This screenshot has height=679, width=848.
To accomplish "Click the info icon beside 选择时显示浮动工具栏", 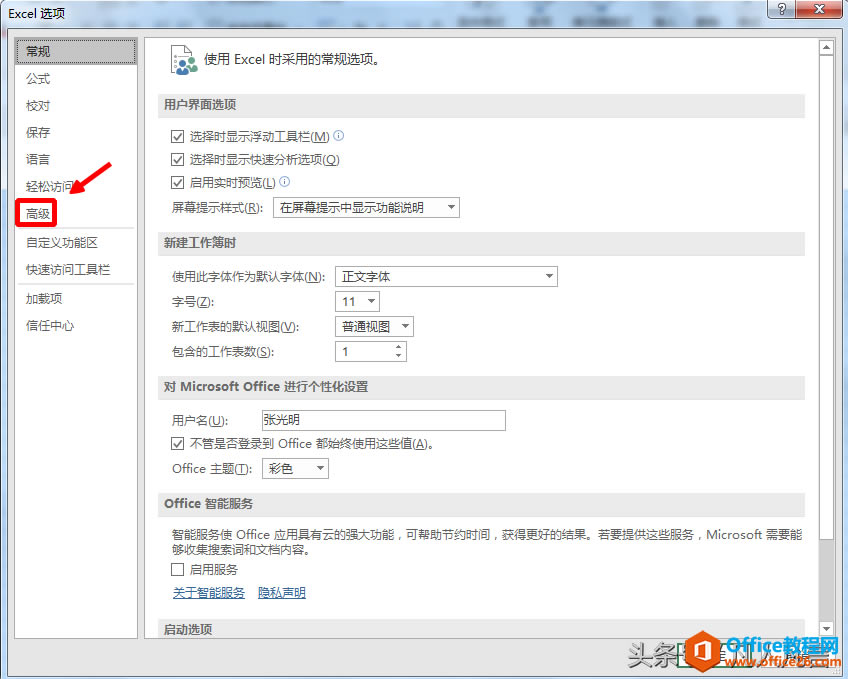I will [339, 136].
